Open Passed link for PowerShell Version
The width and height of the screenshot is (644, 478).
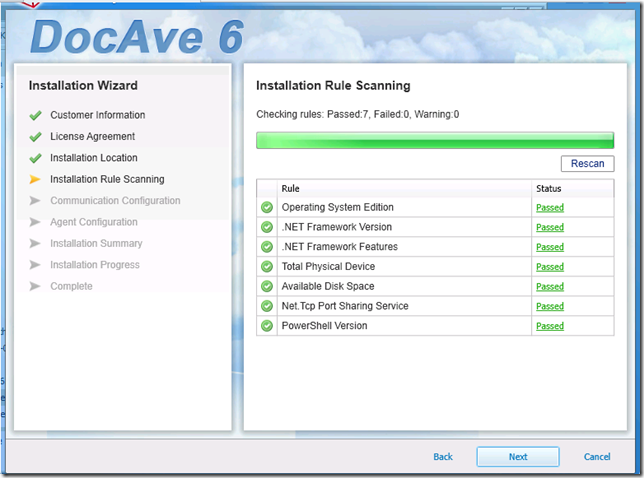pos(550,326)
